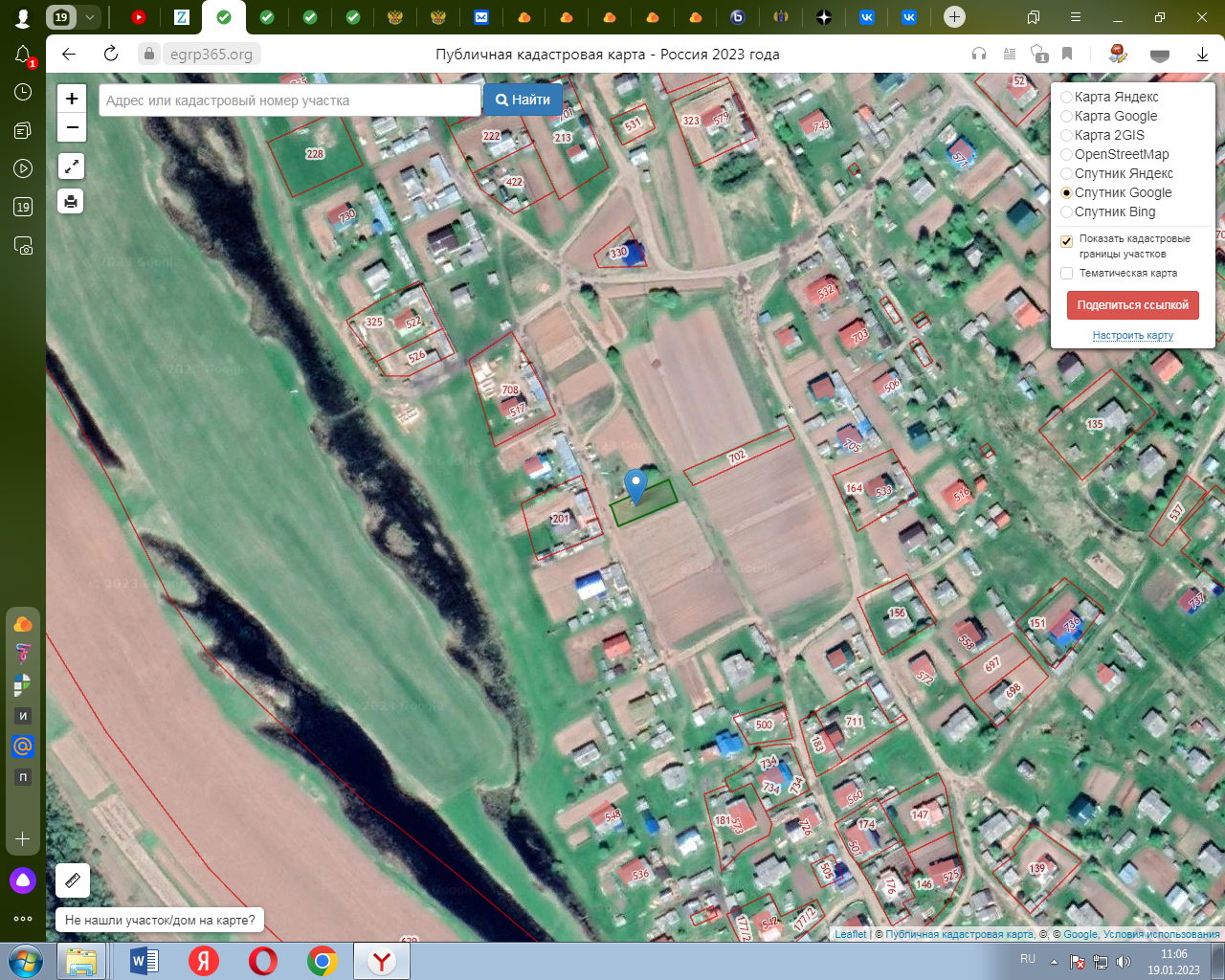Open Microsoft Word from taskbar
Viewport: 1225px width, 980px height.
(x=144, y=961)
